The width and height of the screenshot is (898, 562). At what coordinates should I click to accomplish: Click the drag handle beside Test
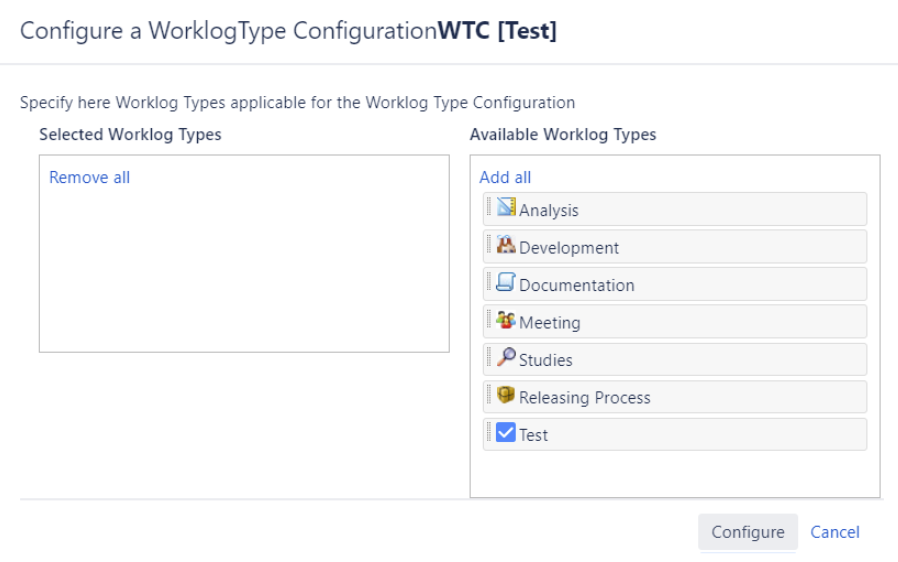489,433
